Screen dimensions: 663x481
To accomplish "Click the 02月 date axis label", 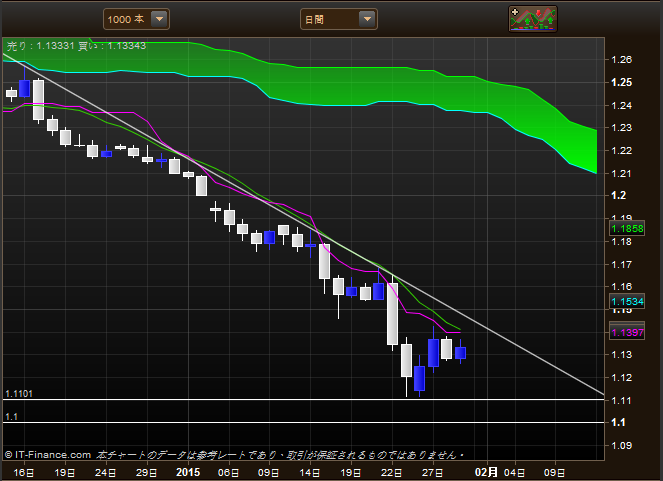I will tap(486, 472).
